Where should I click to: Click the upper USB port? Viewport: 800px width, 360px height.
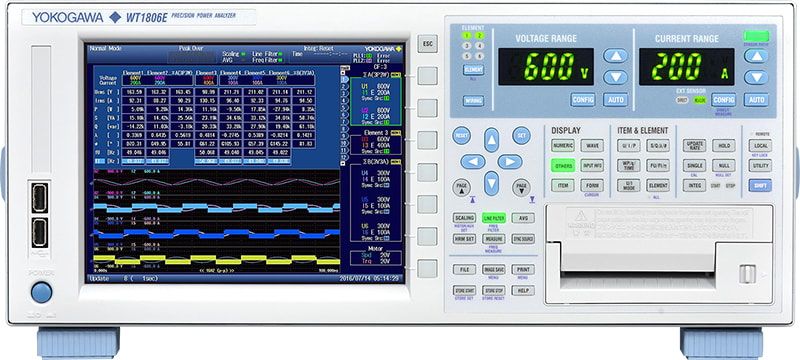(40, 198)
